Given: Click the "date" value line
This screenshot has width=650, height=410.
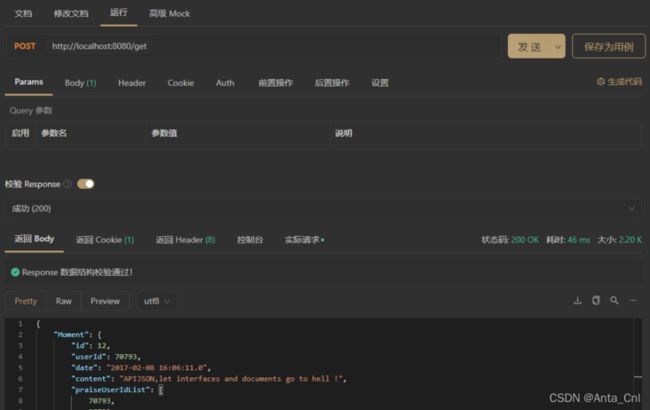Looking at the screenshot, I should (x=141, y=368).
